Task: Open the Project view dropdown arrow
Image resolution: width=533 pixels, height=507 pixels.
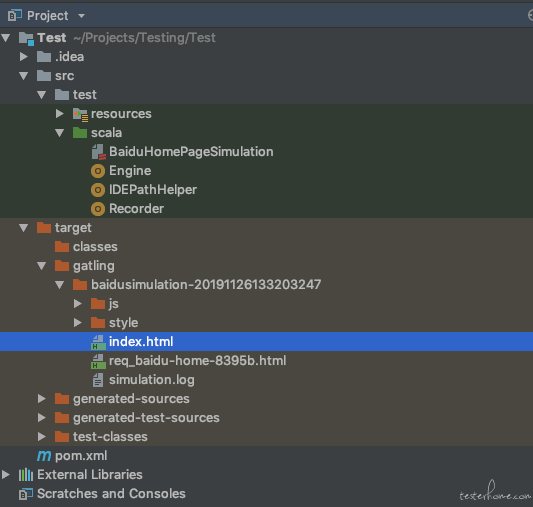Action: click(x=81, y=16)
